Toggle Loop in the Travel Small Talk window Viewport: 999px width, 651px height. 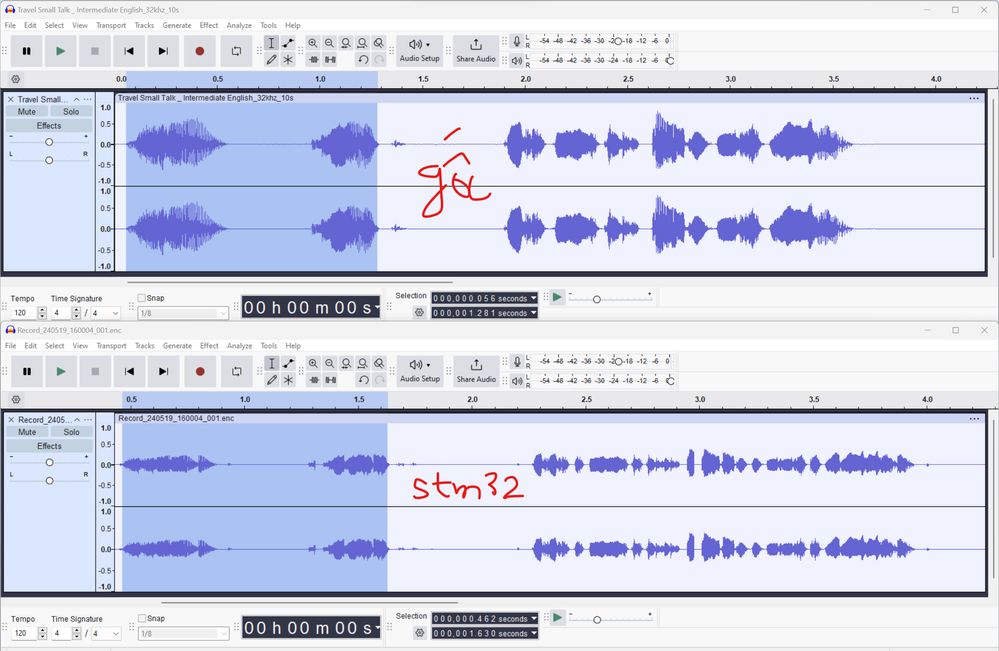236,51
